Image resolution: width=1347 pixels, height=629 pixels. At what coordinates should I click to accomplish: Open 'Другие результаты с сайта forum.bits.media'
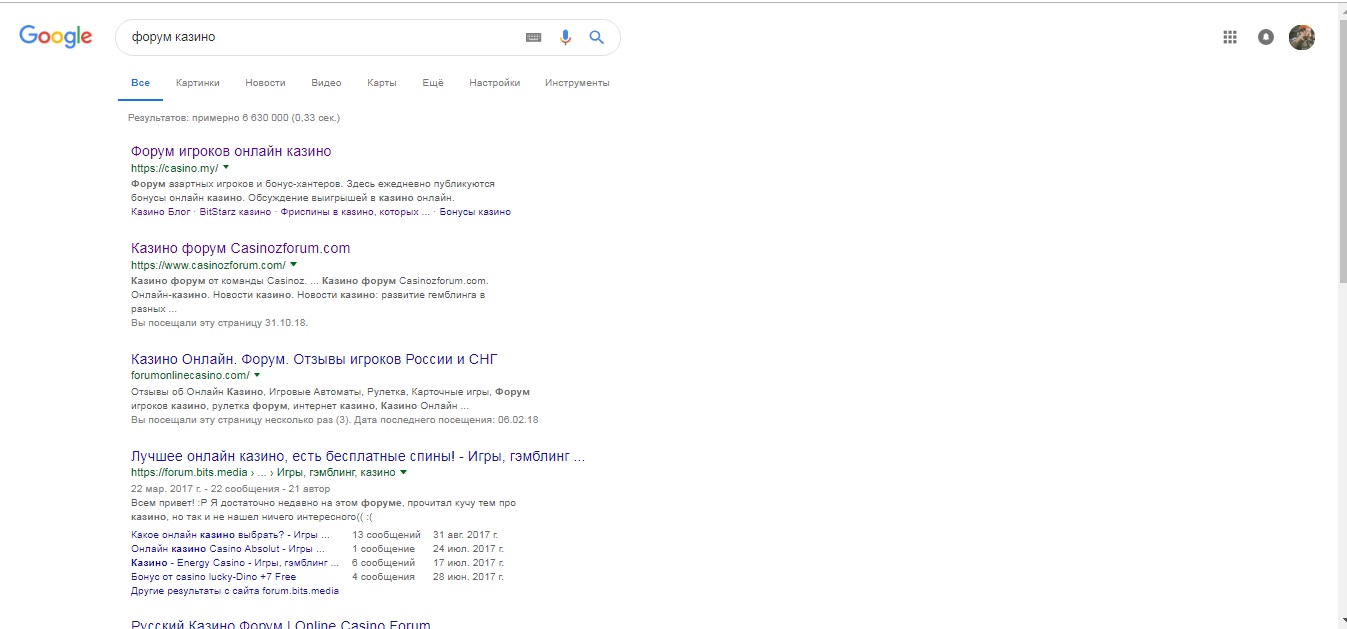pos(235,591)
